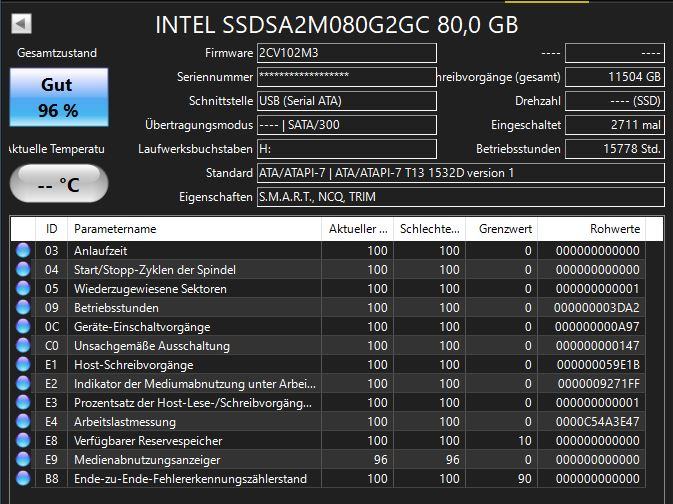Click the Betriebsstunden value 15778 Std.

(x=615, y=149)
